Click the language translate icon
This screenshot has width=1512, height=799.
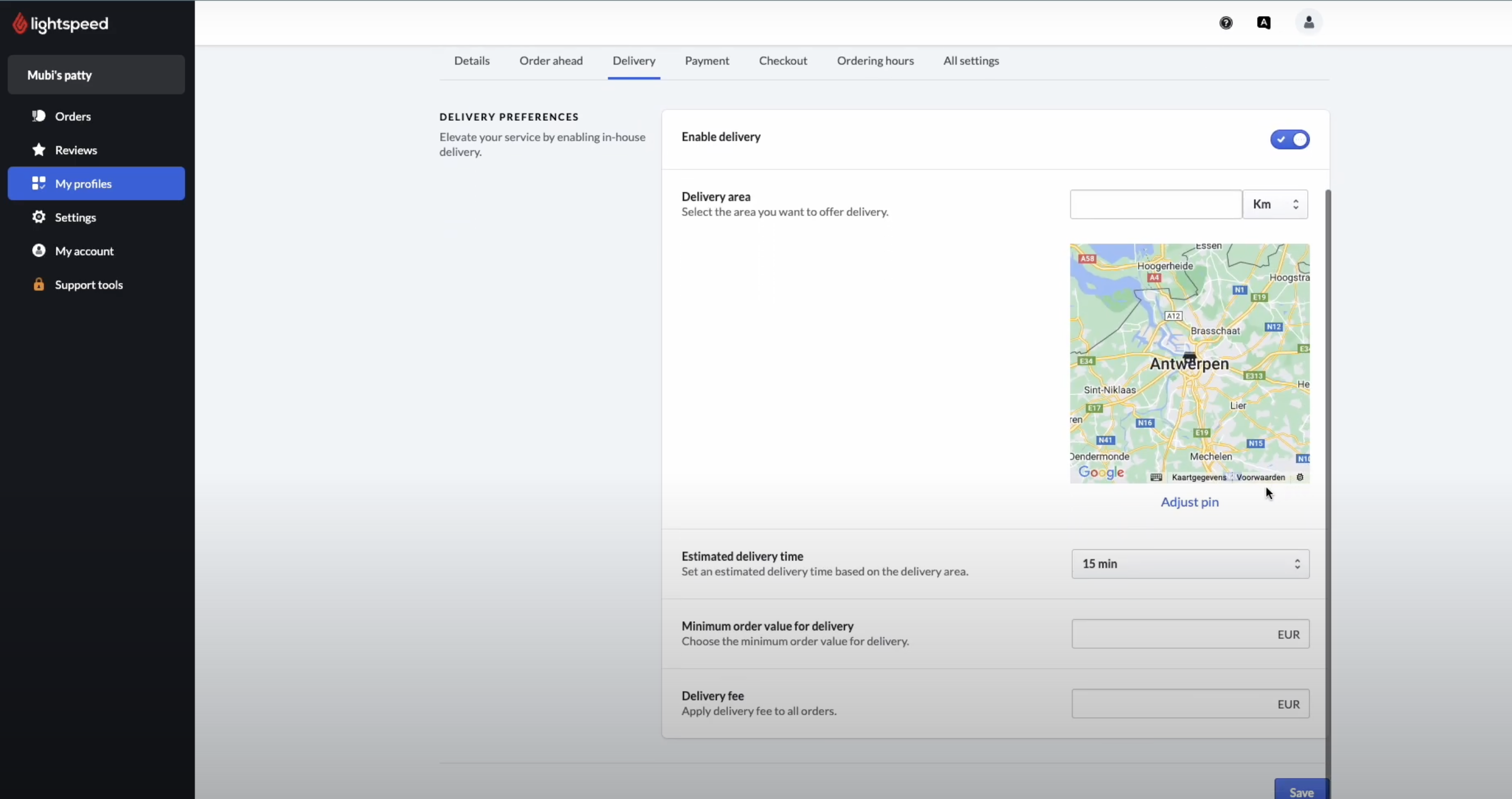(1264, 23)
